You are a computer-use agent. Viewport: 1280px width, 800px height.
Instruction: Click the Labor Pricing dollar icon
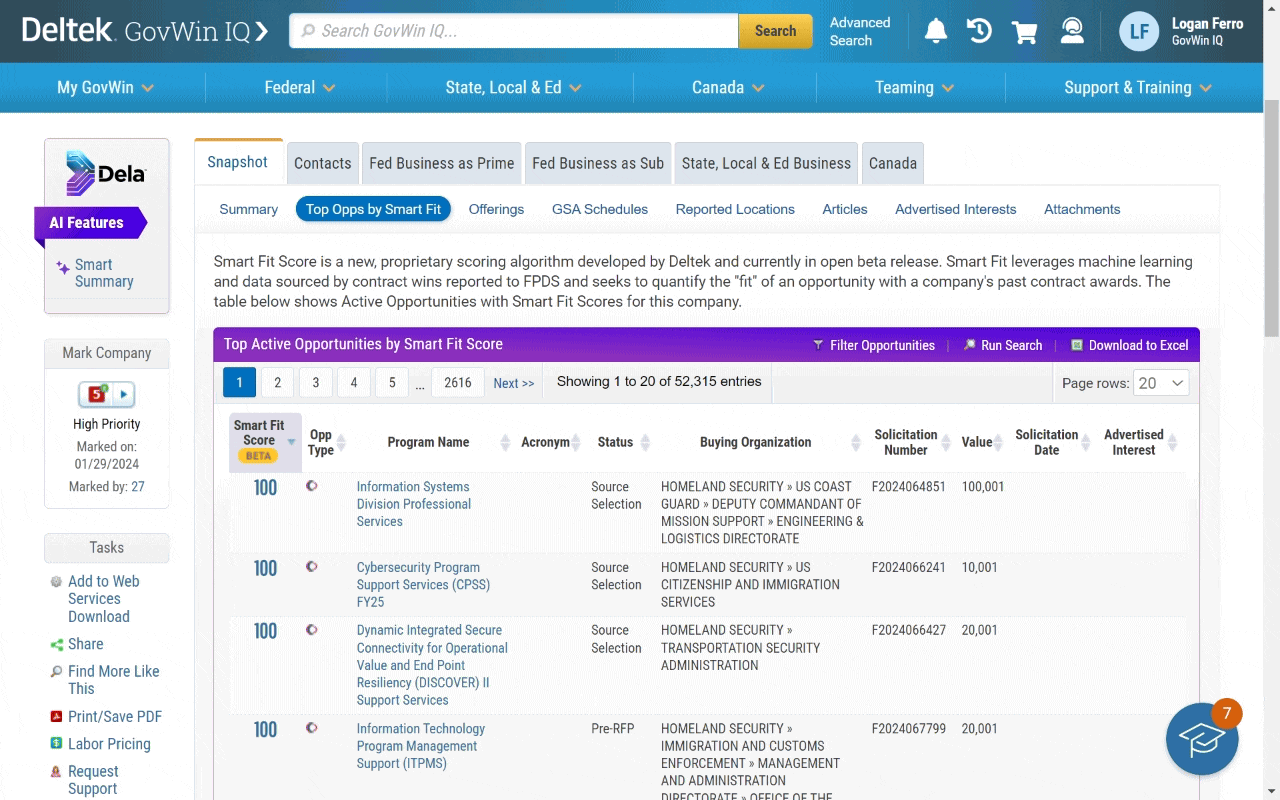tap(57, 743)
